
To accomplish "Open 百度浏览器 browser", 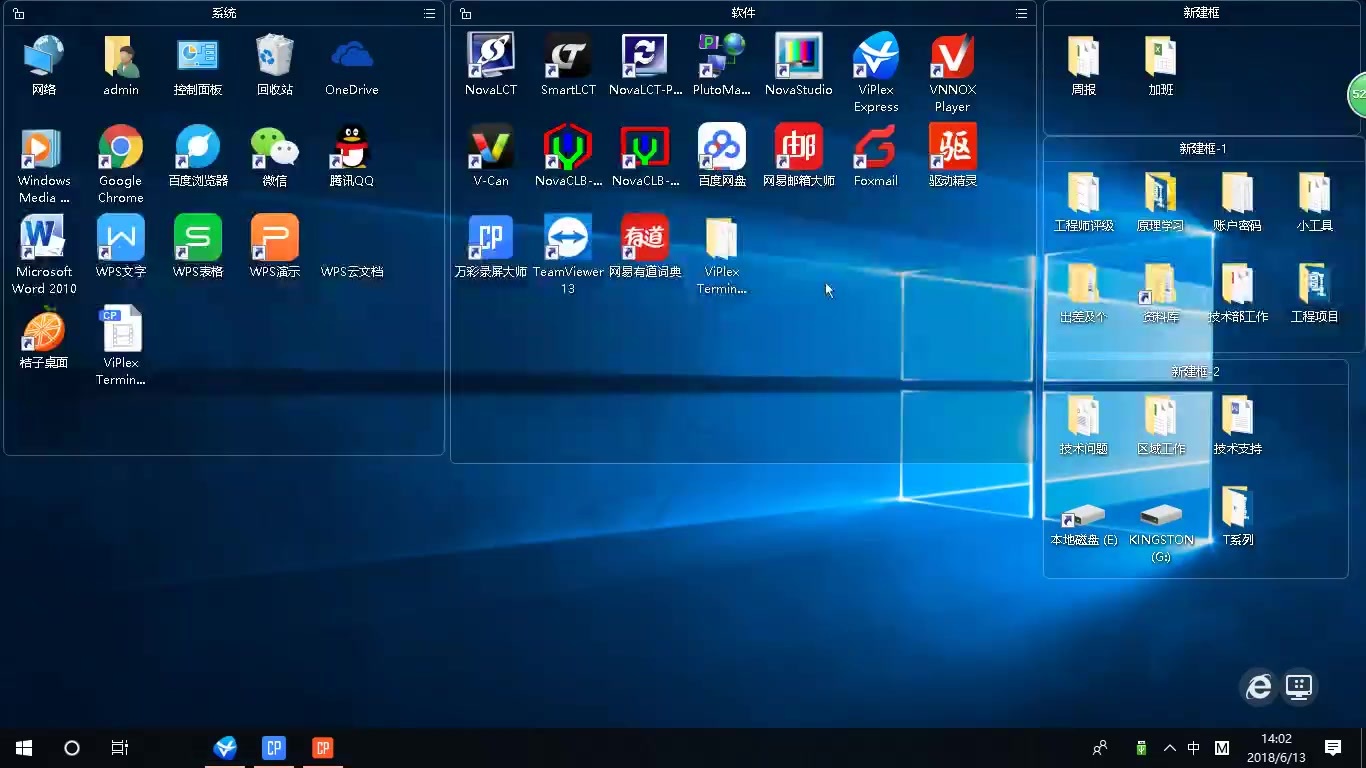I will pyautogui.click(x=198, y=147).
